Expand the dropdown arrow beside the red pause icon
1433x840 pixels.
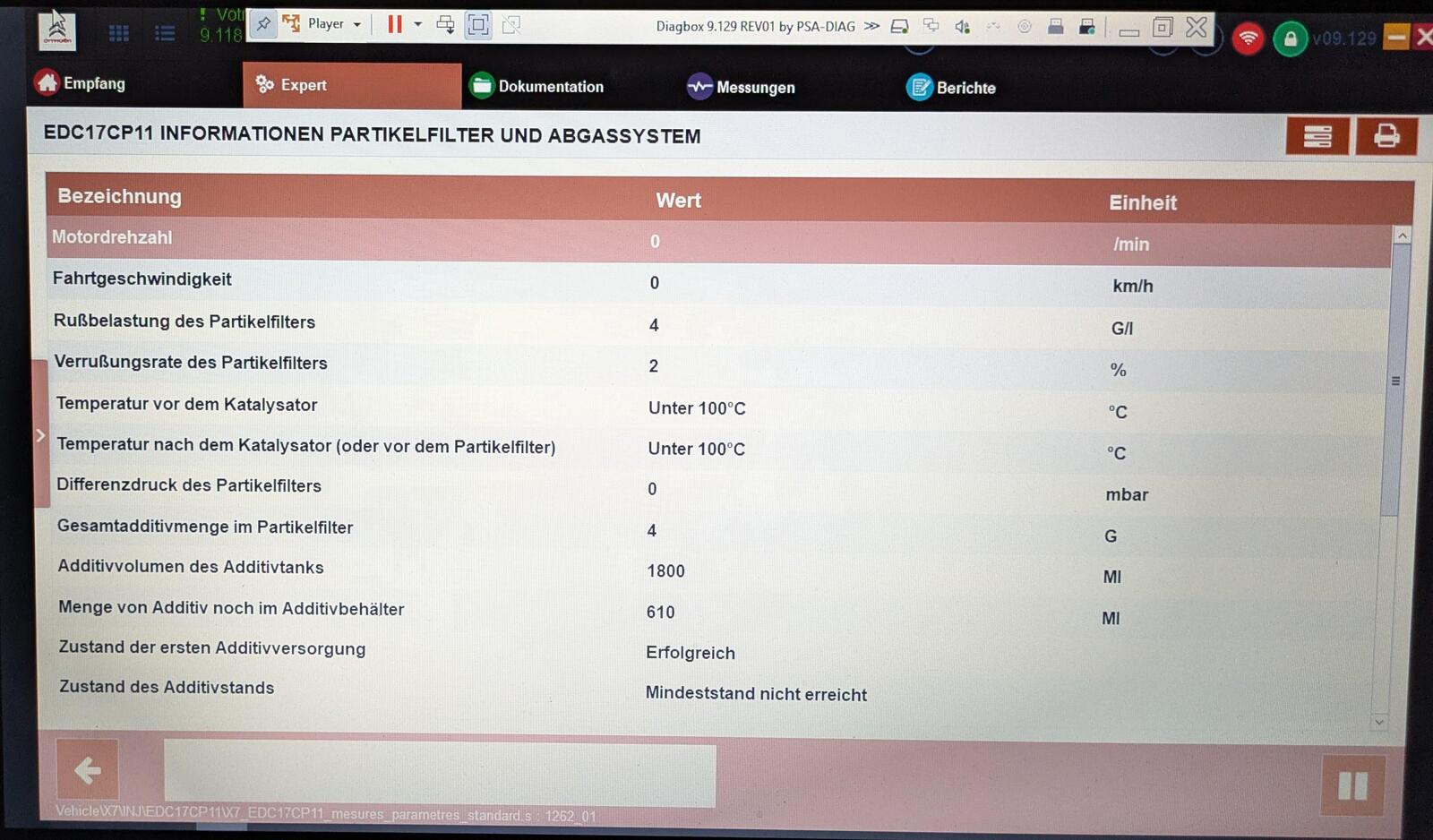click(417, 24)
